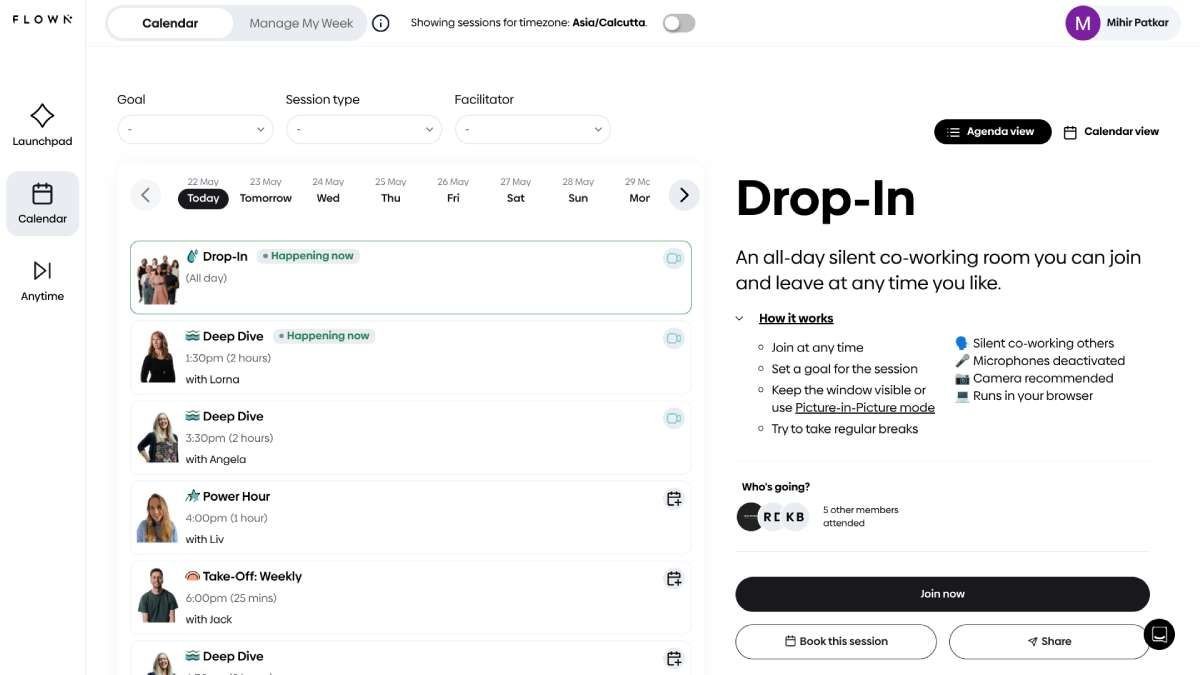Share the Drop-In session
The image size is (1200, 675).
(x=1049, y=641)
